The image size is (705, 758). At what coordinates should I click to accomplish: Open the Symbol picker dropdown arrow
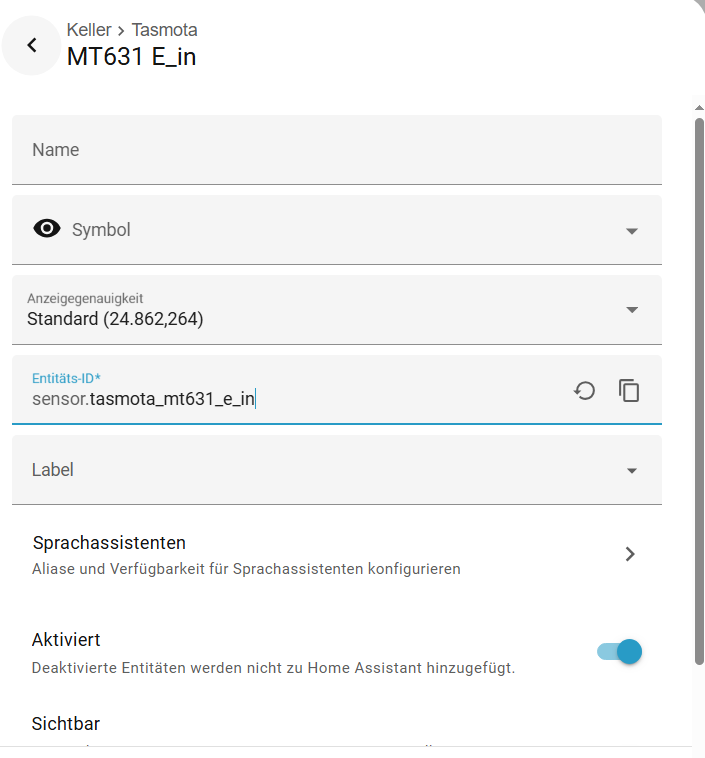tap(632, 230)
